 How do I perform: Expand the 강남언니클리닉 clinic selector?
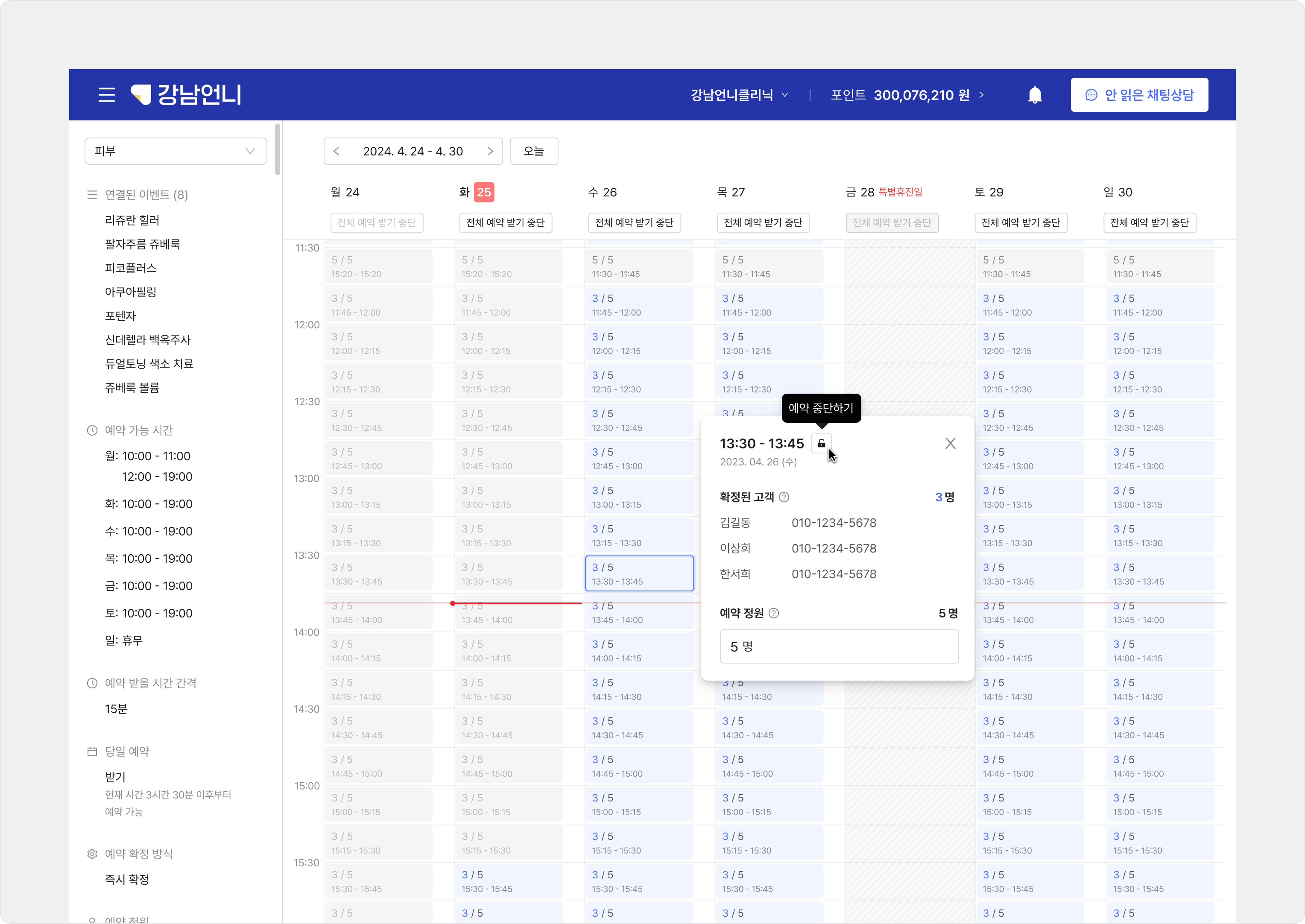(x=739, y=95)
